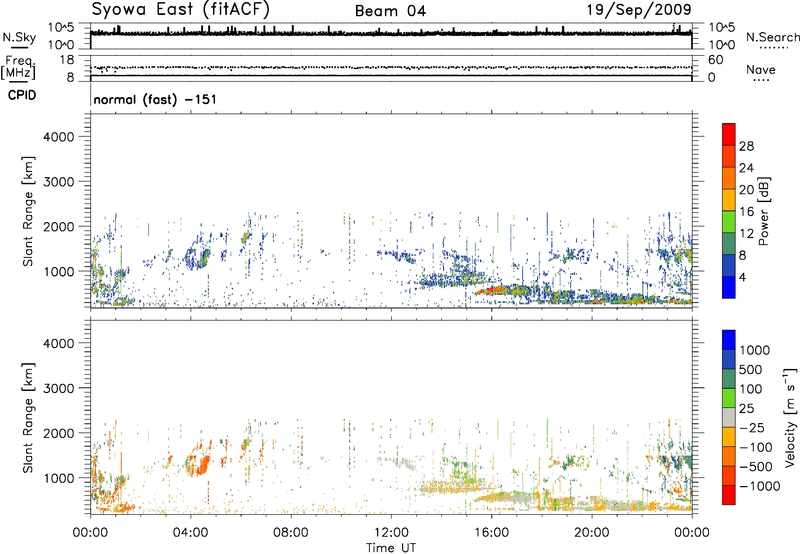Click the '08:00' time axis label

pos(291,533)
